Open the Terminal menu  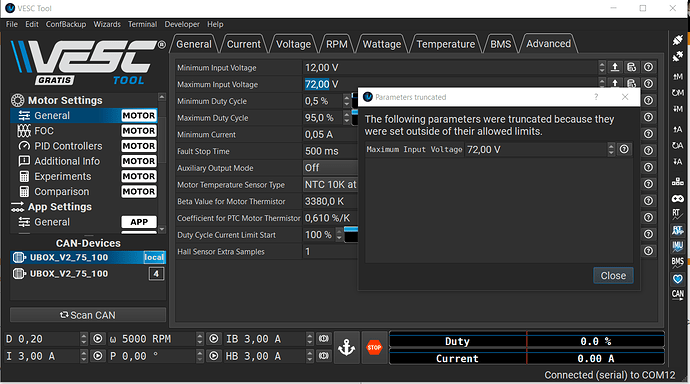[x=143, y=24]
